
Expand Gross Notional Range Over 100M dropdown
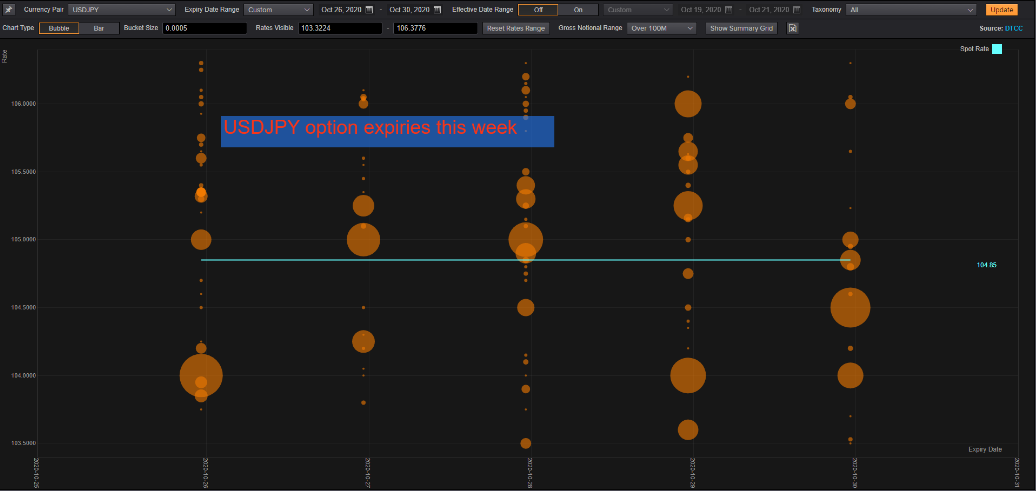(x=661, y=28)
